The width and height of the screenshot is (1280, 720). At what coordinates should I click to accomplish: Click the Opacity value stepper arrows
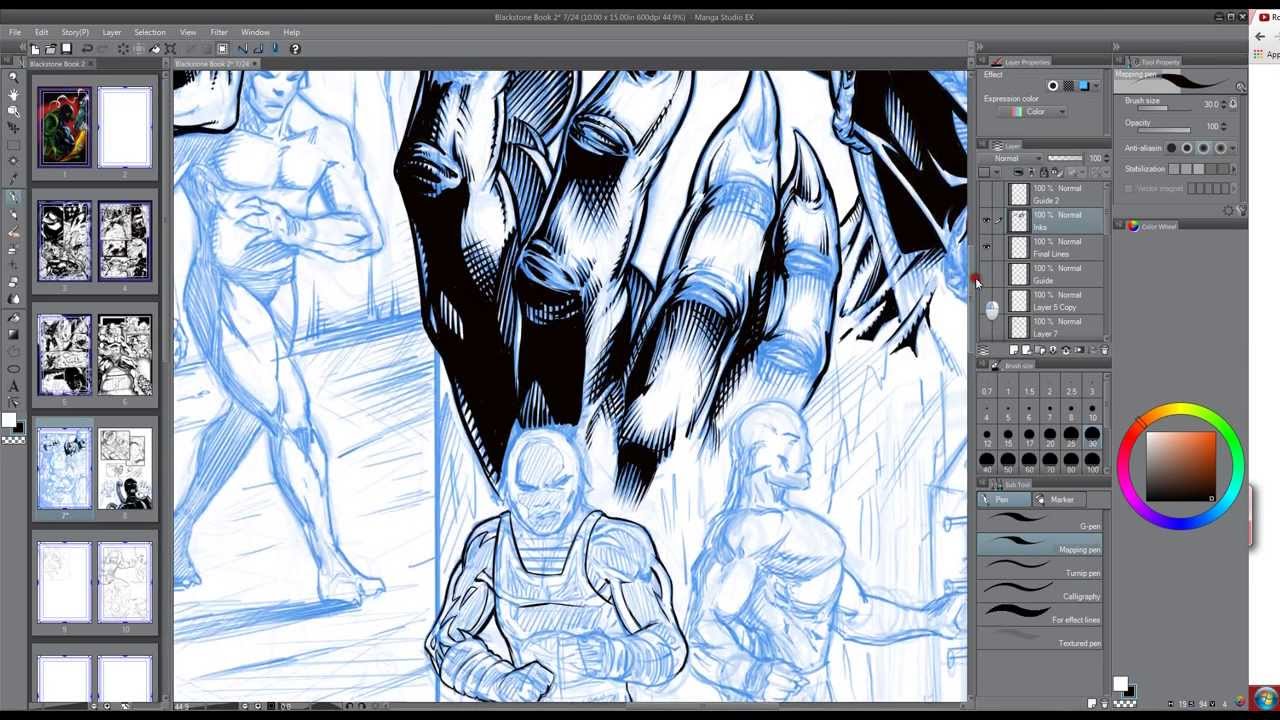[x=1223, y=127]
